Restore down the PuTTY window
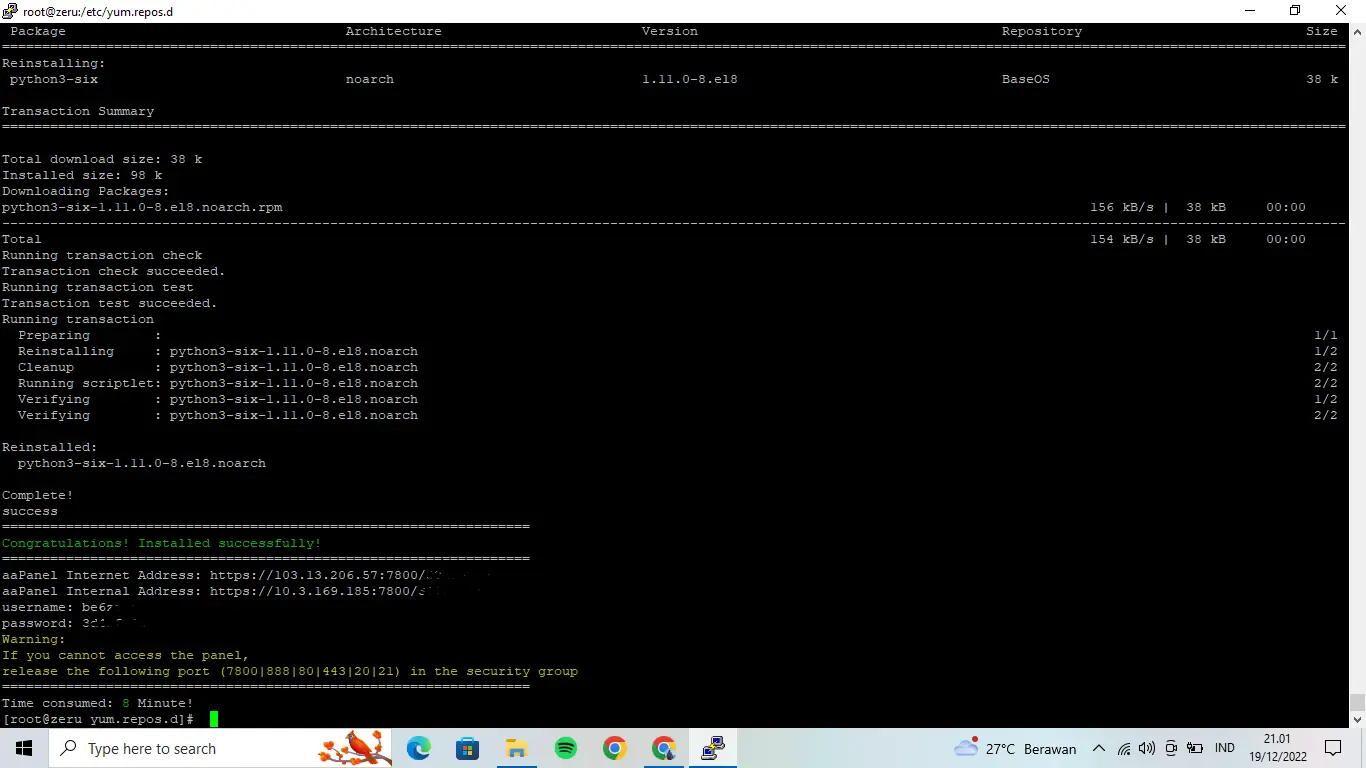This screenshot has width=1366, height=768. point(1295,11)
